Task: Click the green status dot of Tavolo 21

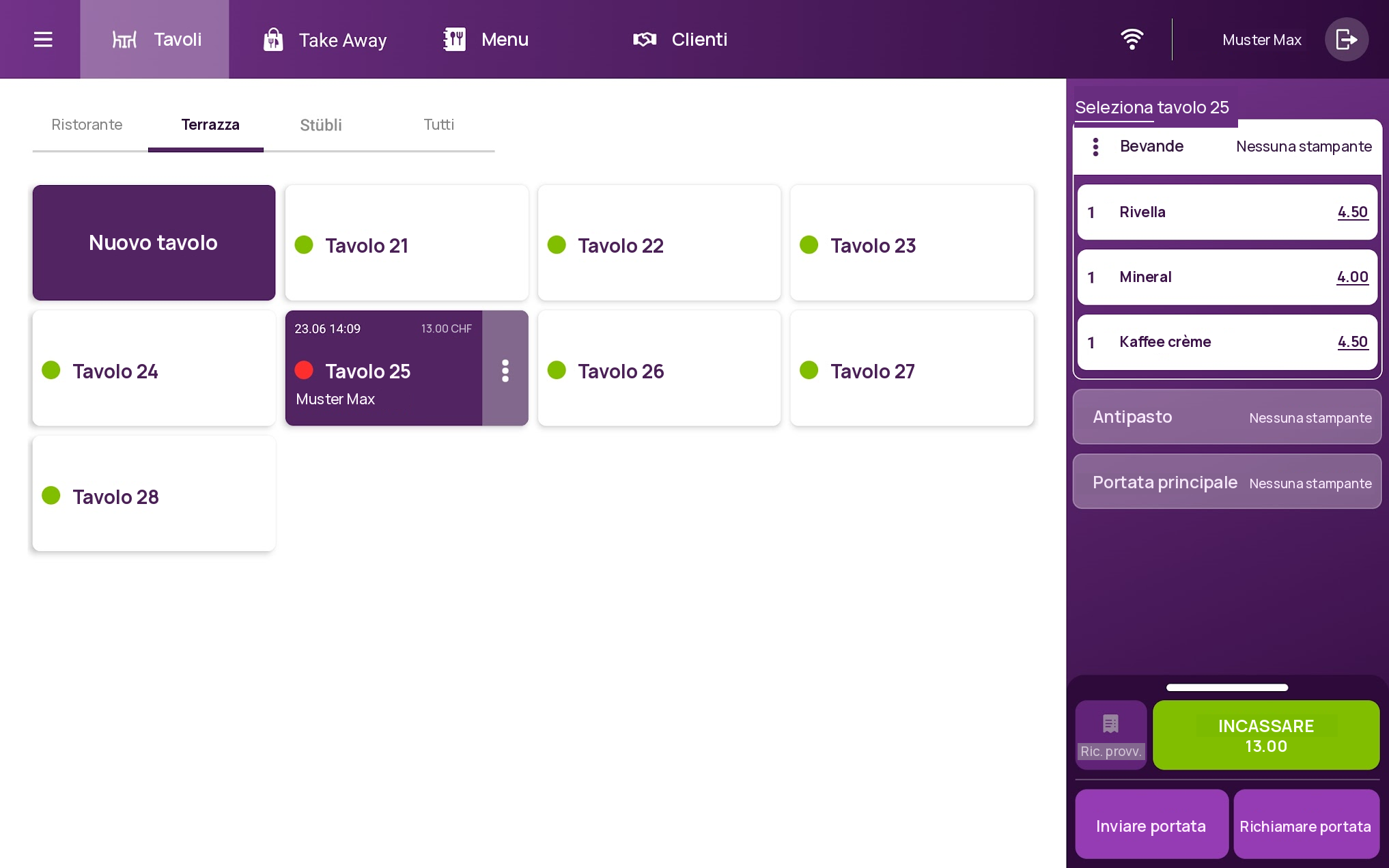Action: 304,244
